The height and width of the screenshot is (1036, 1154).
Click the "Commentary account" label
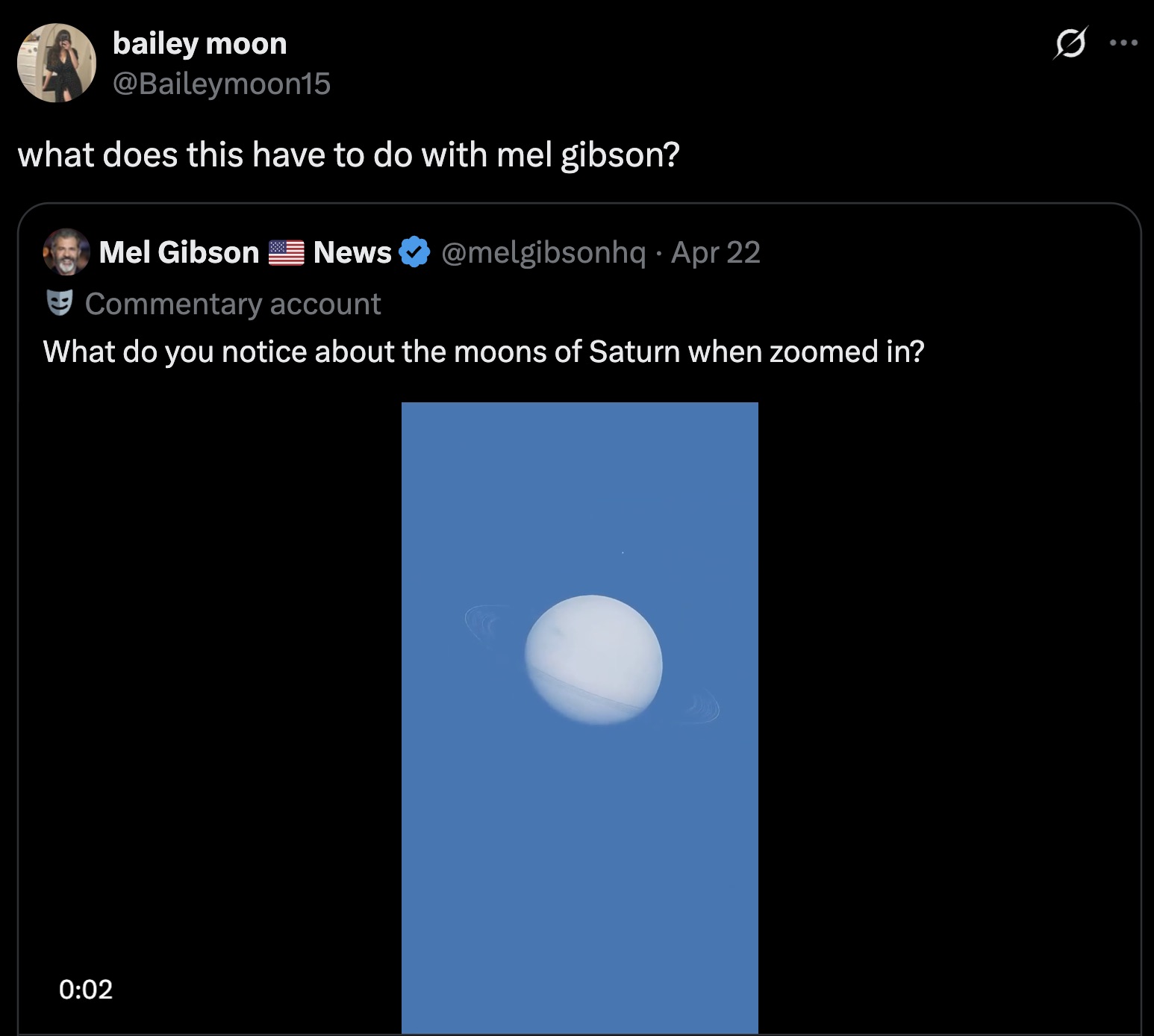233,304
